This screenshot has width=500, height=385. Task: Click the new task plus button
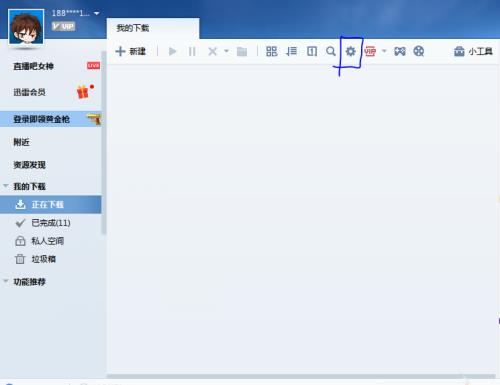coord(130,51)
